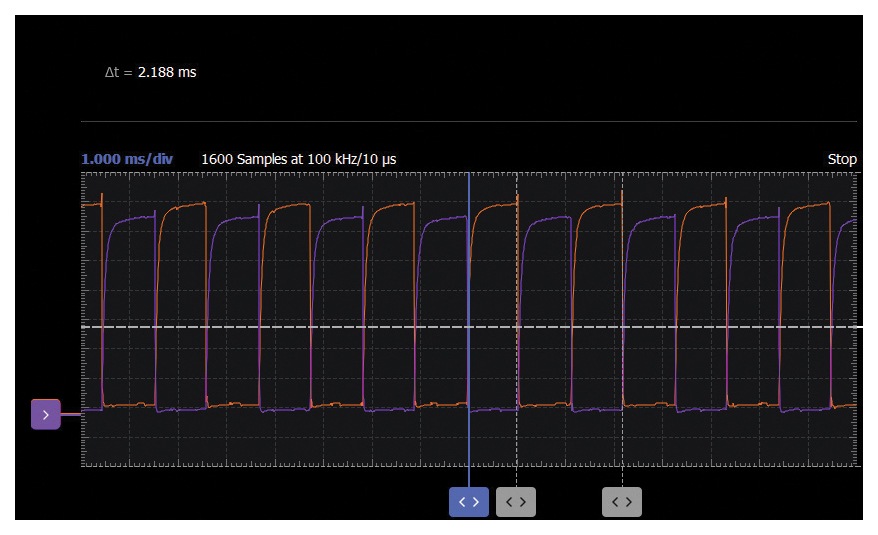This screenshot has height=535, width=878.
Task: Click the top tick ruler of the graticule
Action: [300, 173]
